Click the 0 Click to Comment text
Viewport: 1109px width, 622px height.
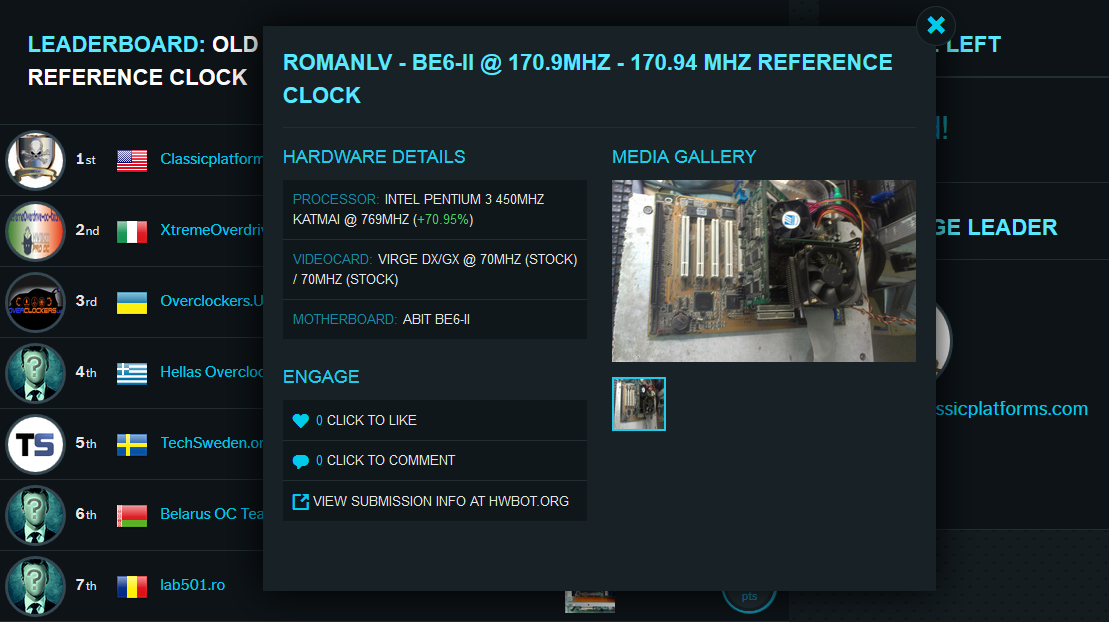pos(385,461)
